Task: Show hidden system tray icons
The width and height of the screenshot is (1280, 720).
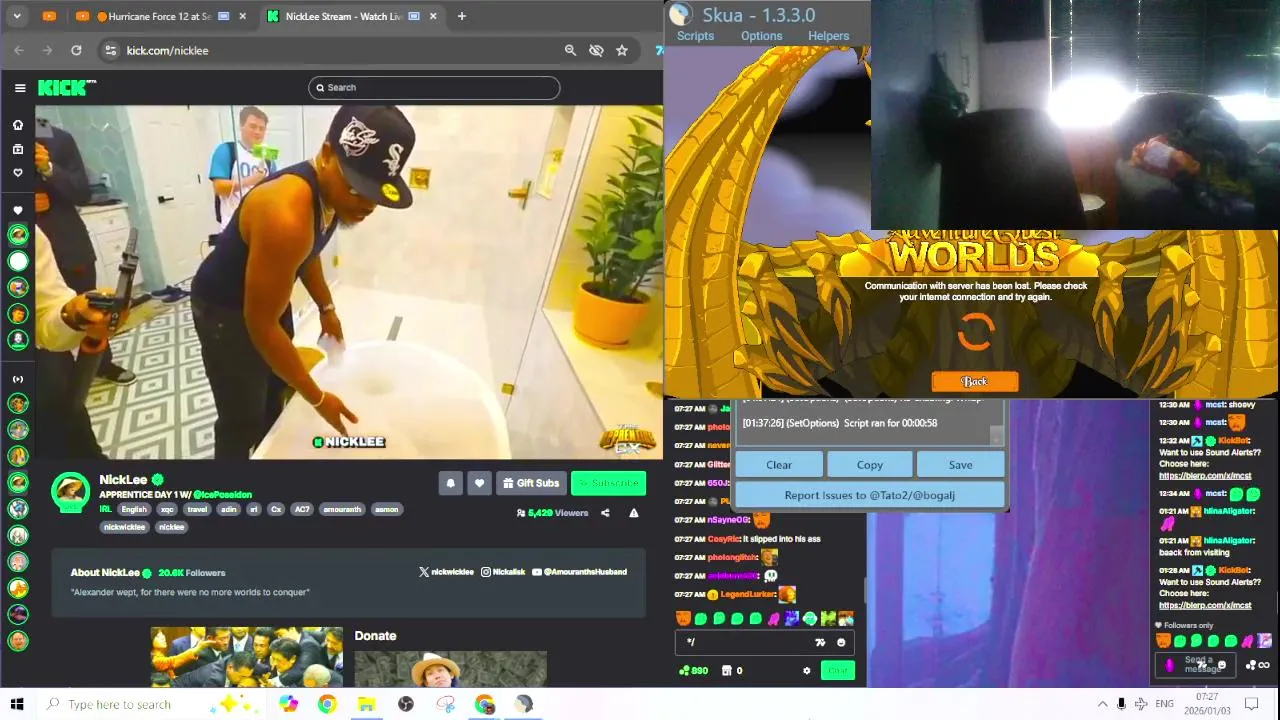Action: [x=1102, y=704]
